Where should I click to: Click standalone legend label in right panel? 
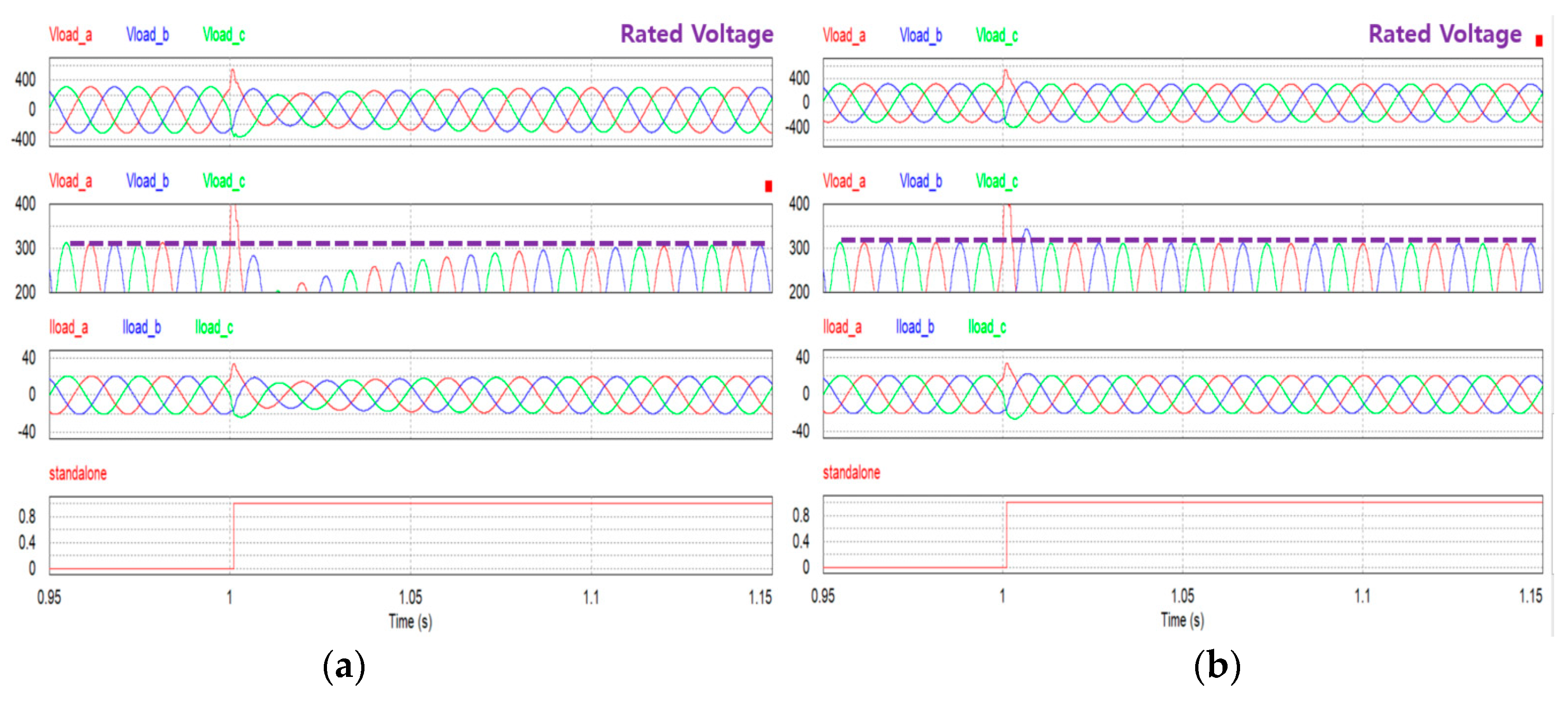[x=851, y=473]
